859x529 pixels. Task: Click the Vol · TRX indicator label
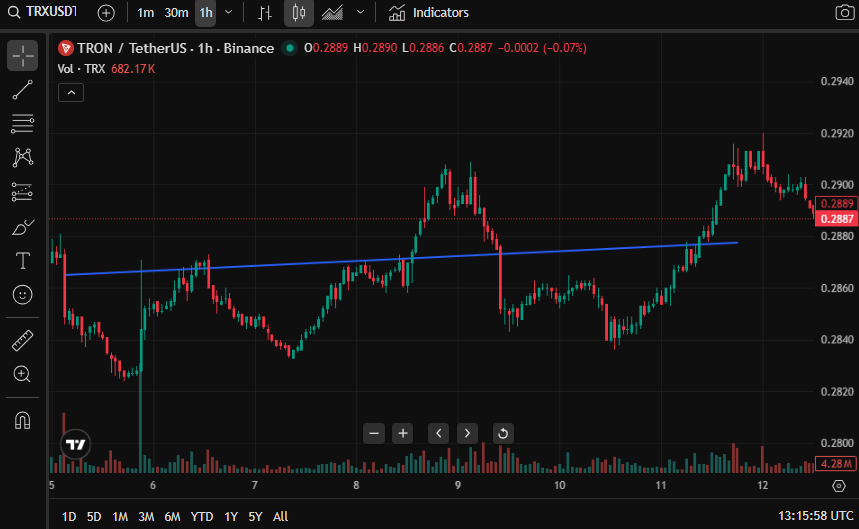coord(81,69)
